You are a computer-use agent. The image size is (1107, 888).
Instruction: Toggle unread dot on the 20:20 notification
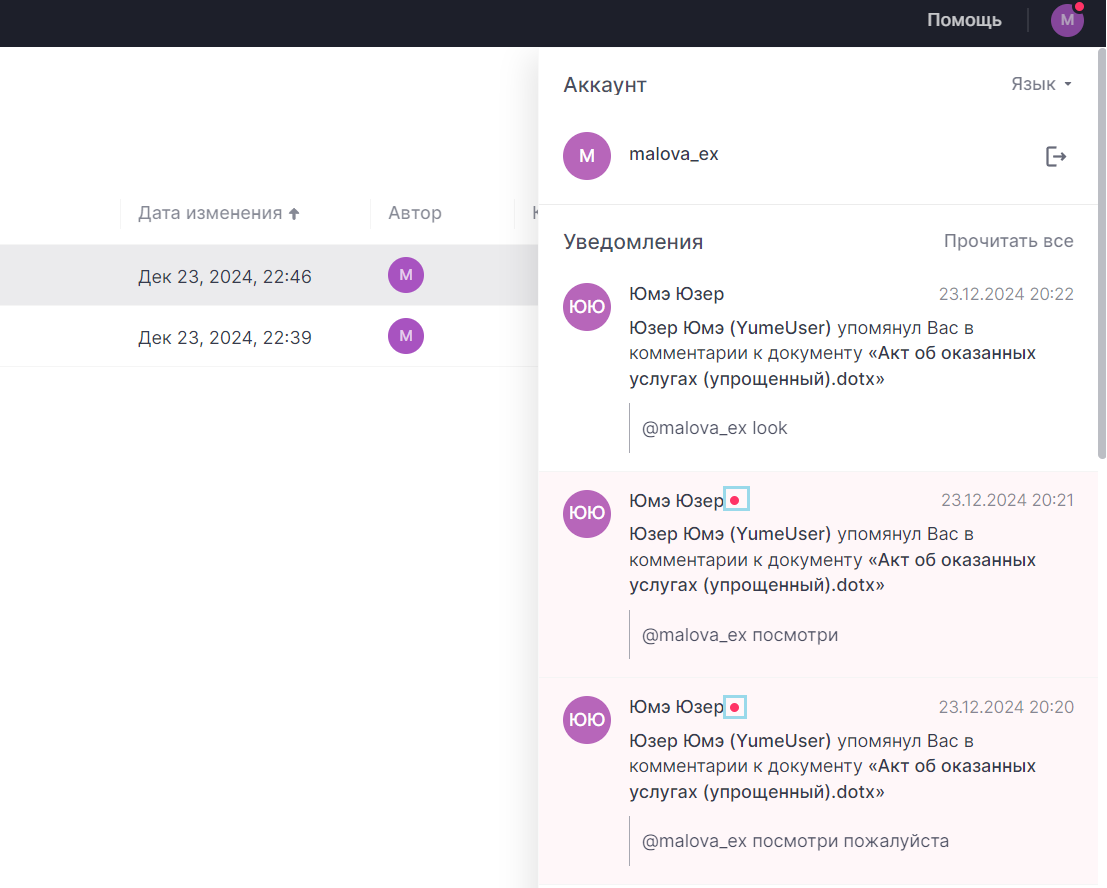[x=735, y=707]
